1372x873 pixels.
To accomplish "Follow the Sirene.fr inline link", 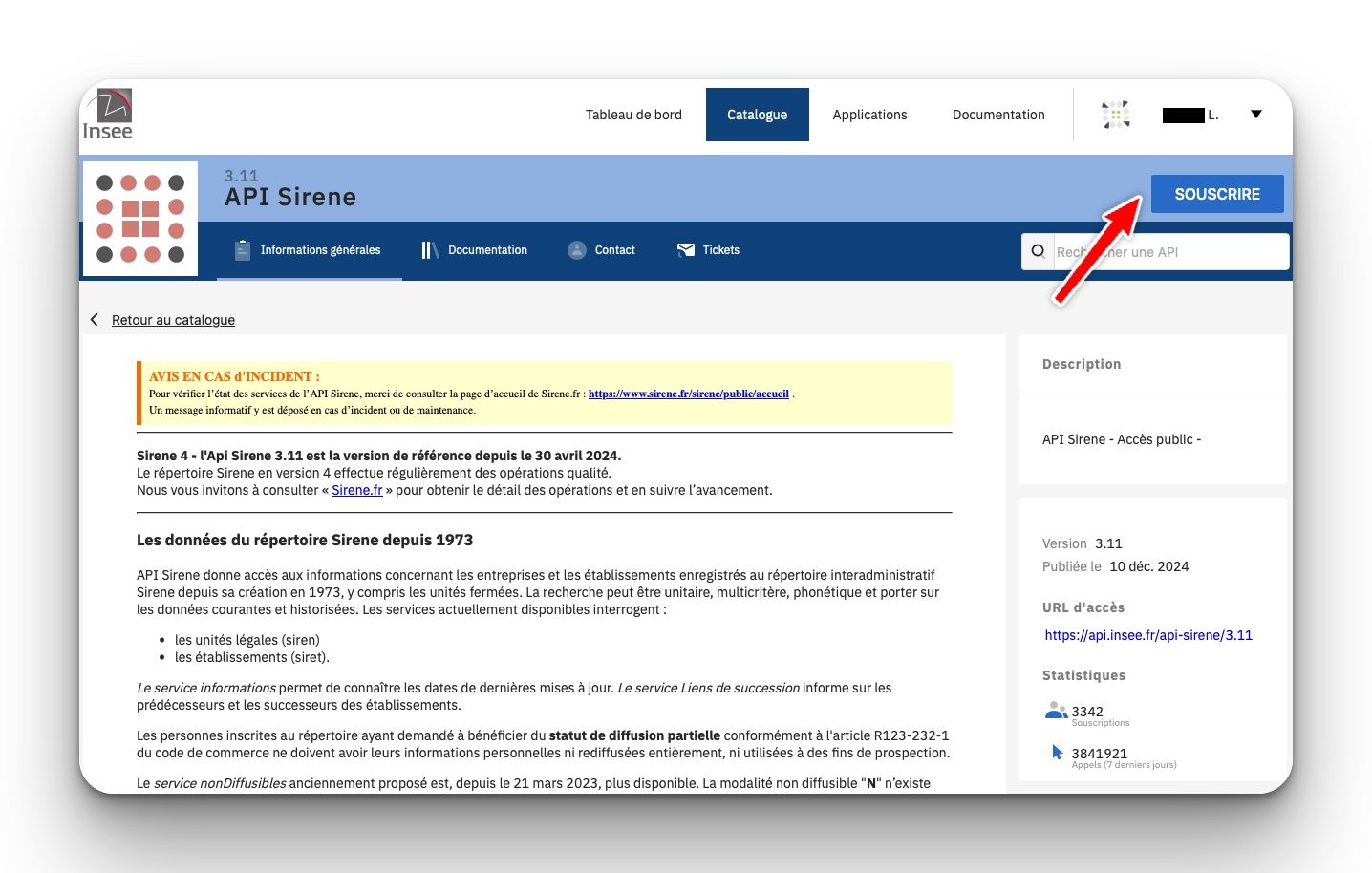I will (357, 490).
